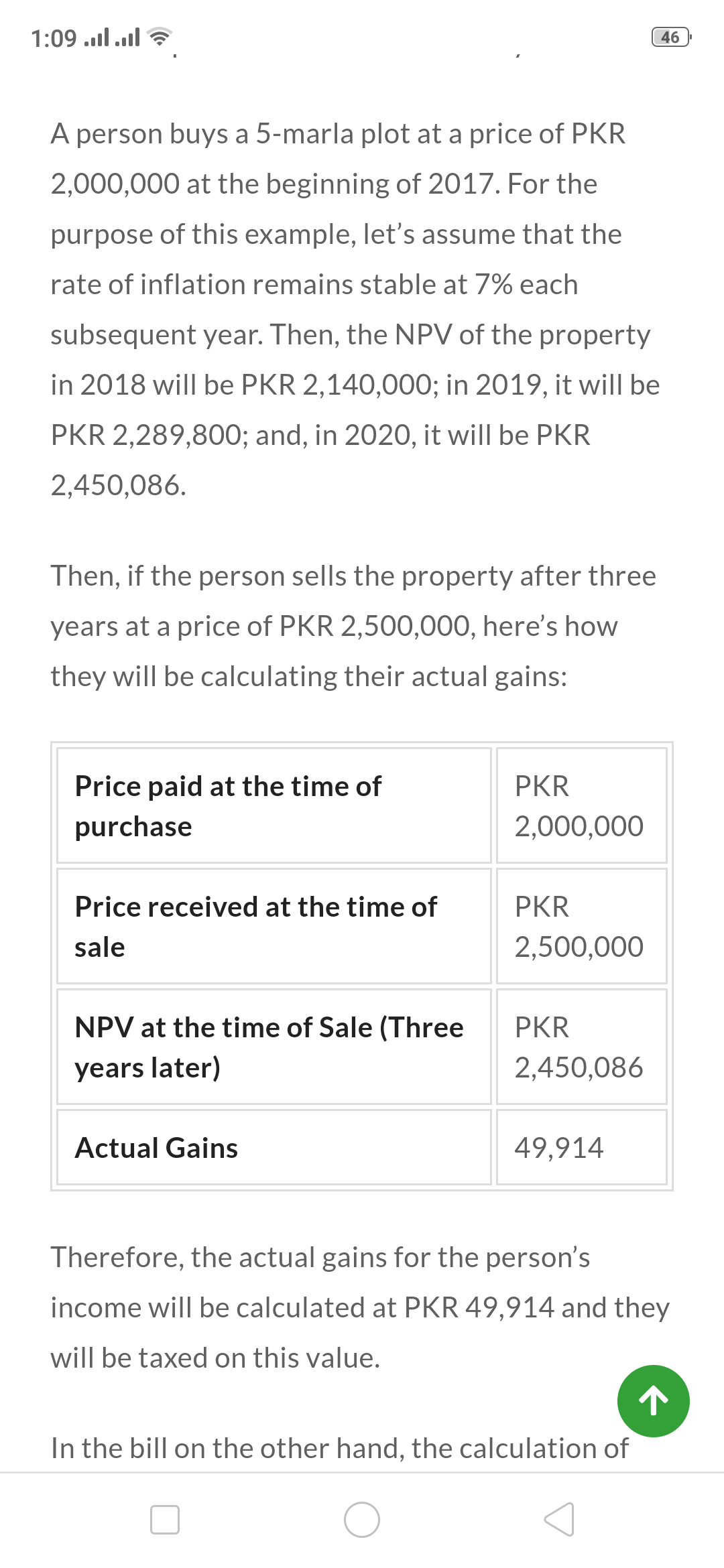This screenshot has height=1568, width=724.
Task: Tap the Wi-Fi status icon
Action: (x=159, y=37)
